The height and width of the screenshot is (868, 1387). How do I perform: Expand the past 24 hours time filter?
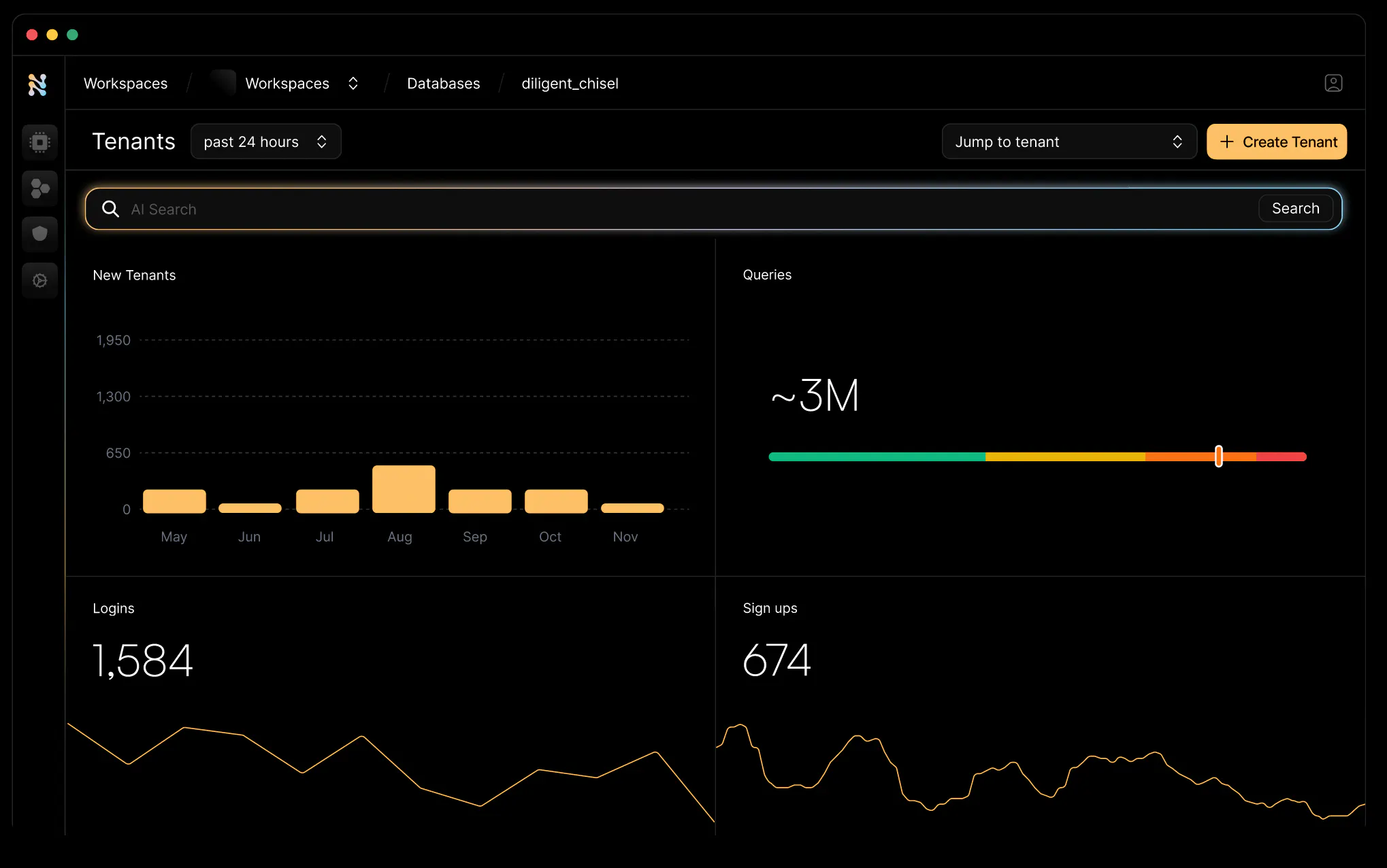pyautogui.click(x=265, y=141)
